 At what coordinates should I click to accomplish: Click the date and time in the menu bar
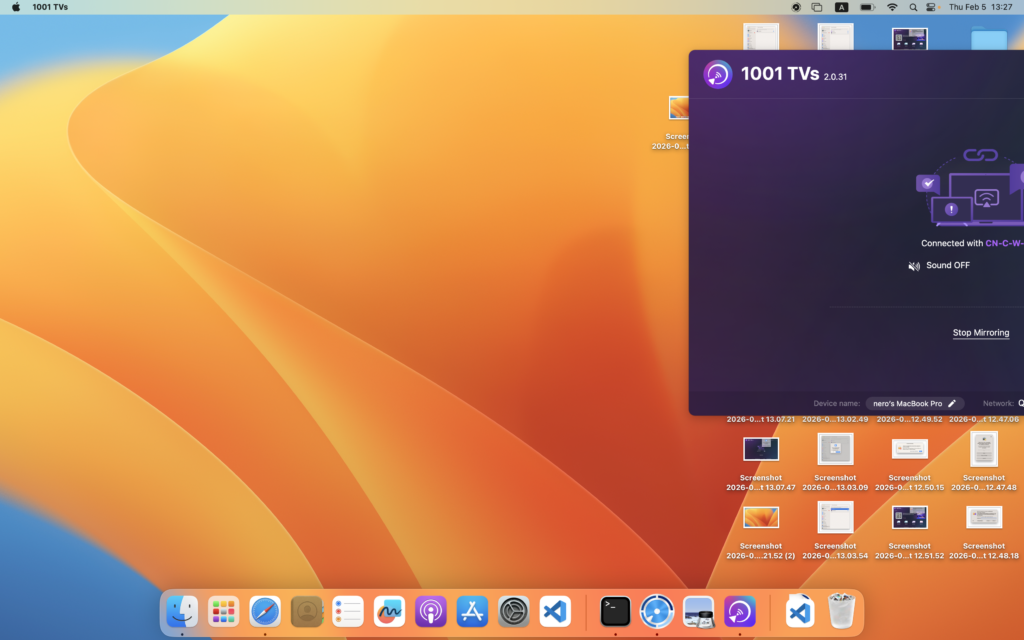[x=980, y=7]
